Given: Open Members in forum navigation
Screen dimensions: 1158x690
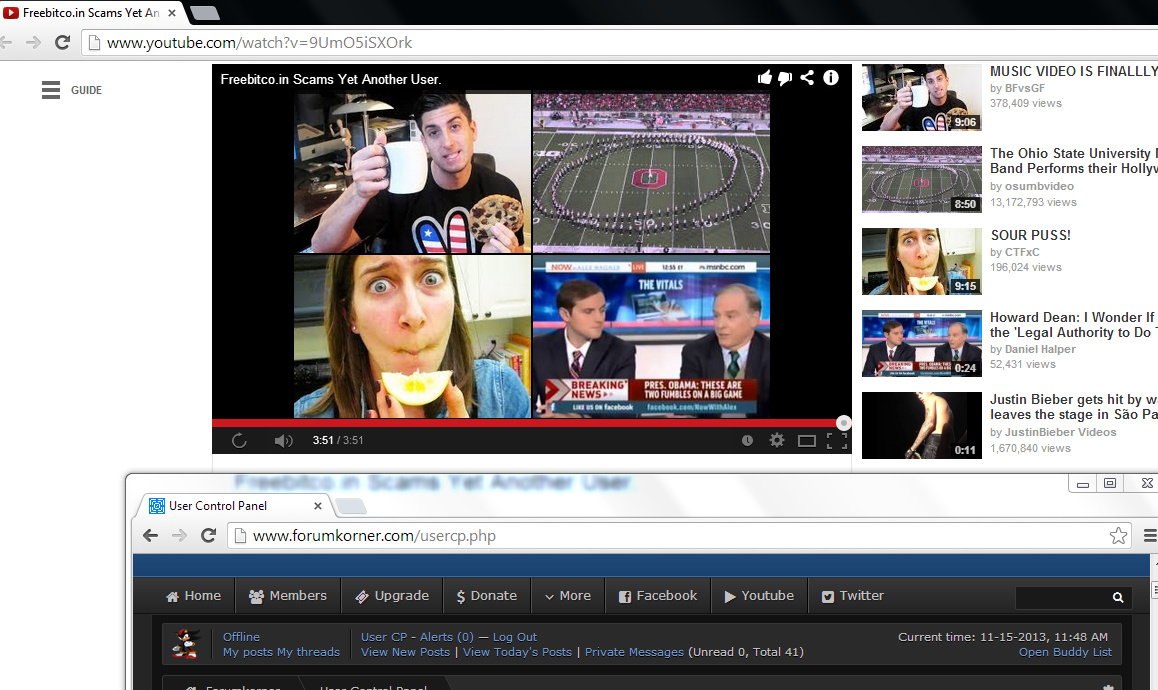Looking at the screenshot, I should click(x=288, y=596).
